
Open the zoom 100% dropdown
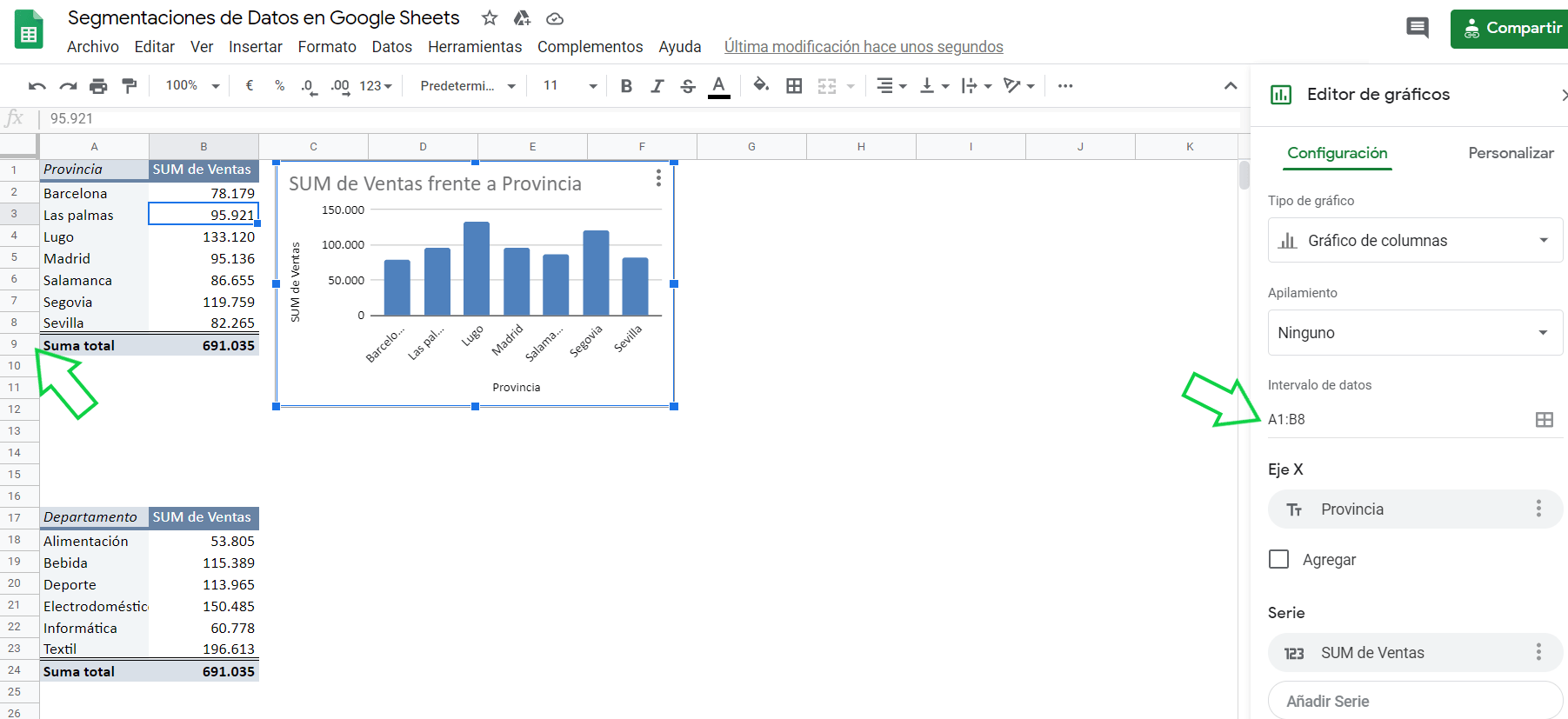point(192,85)
